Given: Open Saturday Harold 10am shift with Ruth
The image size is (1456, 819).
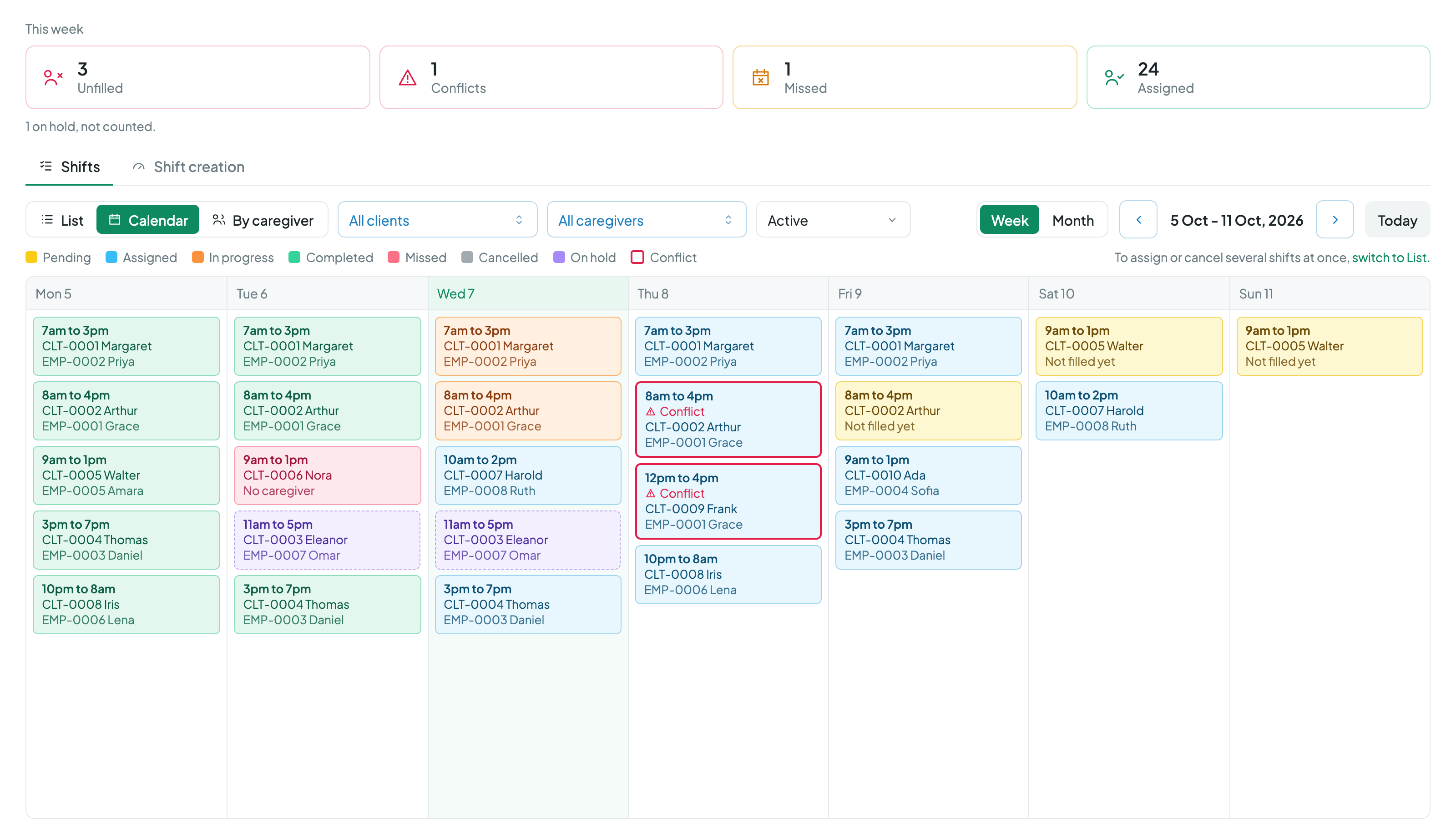Looking at the screenshot, I should (x=1129, y=411).
